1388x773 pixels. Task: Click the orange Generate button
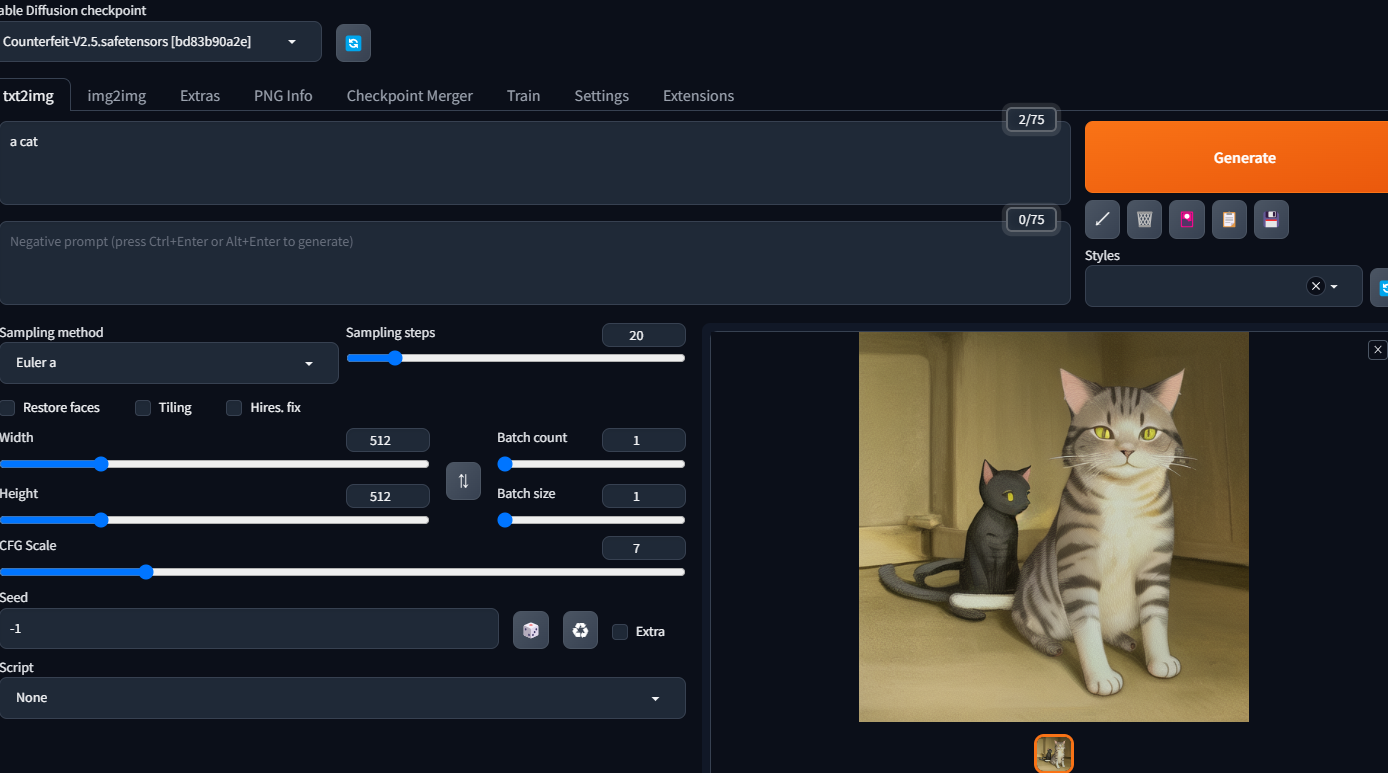1236,157
